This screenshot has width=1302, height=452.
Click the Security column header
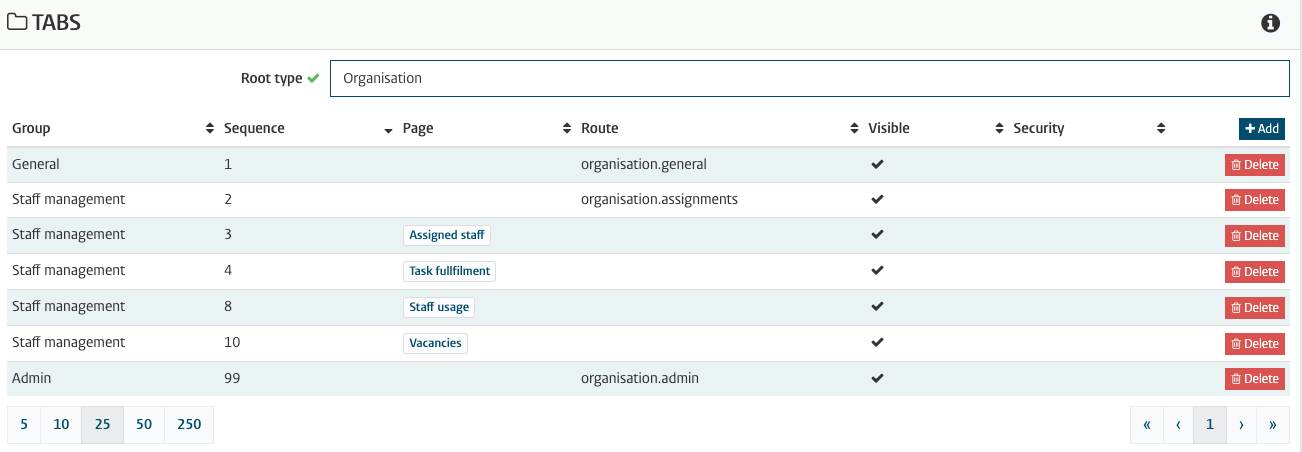coord(1039,128)
